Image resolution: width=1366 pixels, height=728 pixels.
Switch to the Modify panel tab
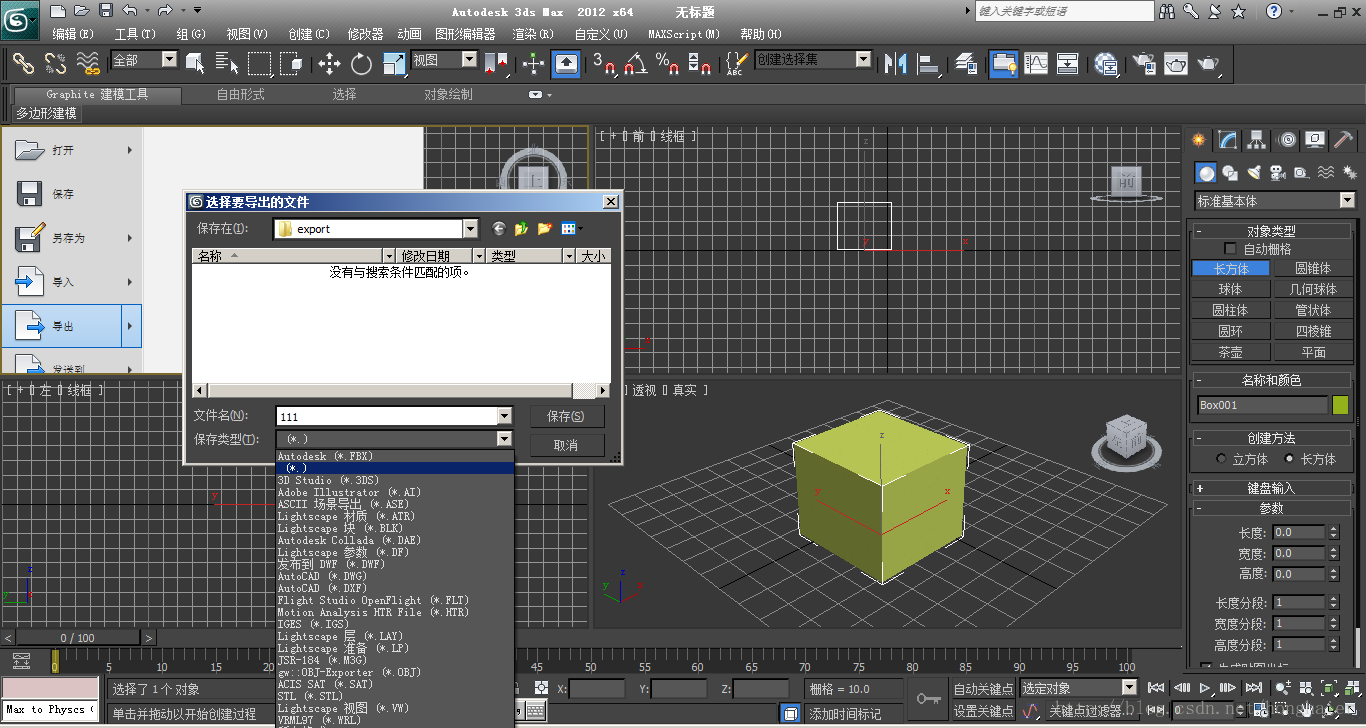1227,140
